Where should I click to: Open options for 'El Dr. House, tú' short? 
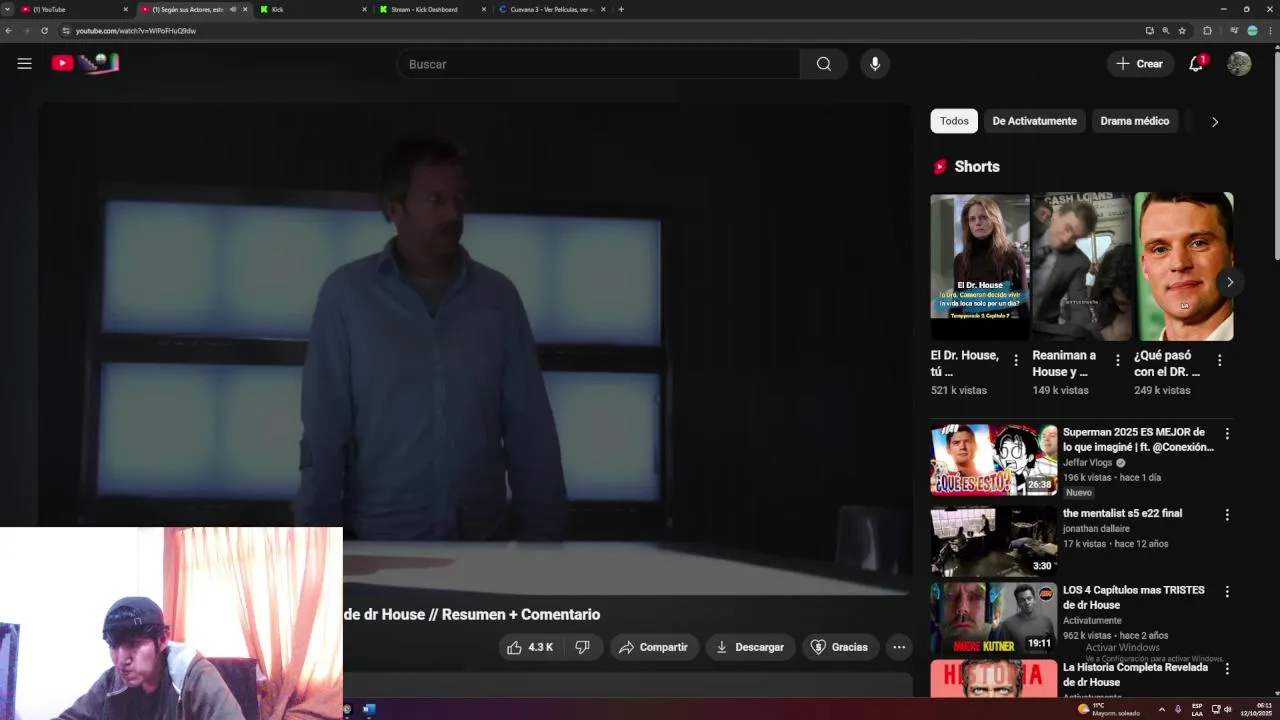(1016, 360)
